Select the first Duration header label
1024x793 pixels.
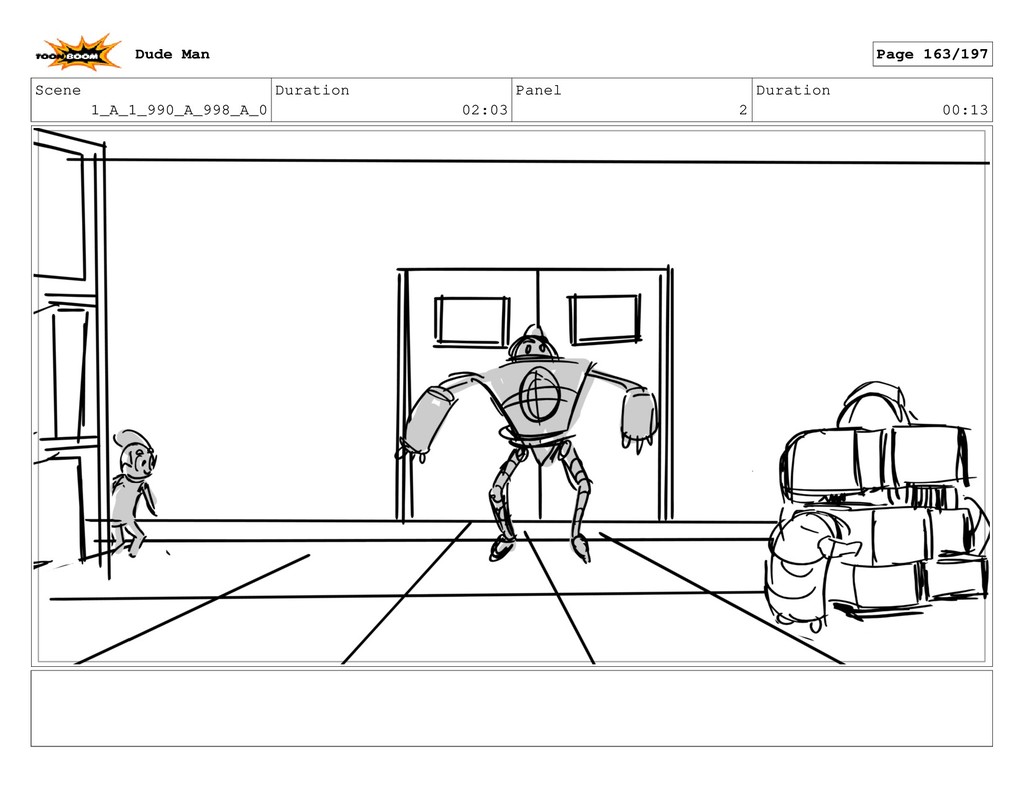click(312, 90)
